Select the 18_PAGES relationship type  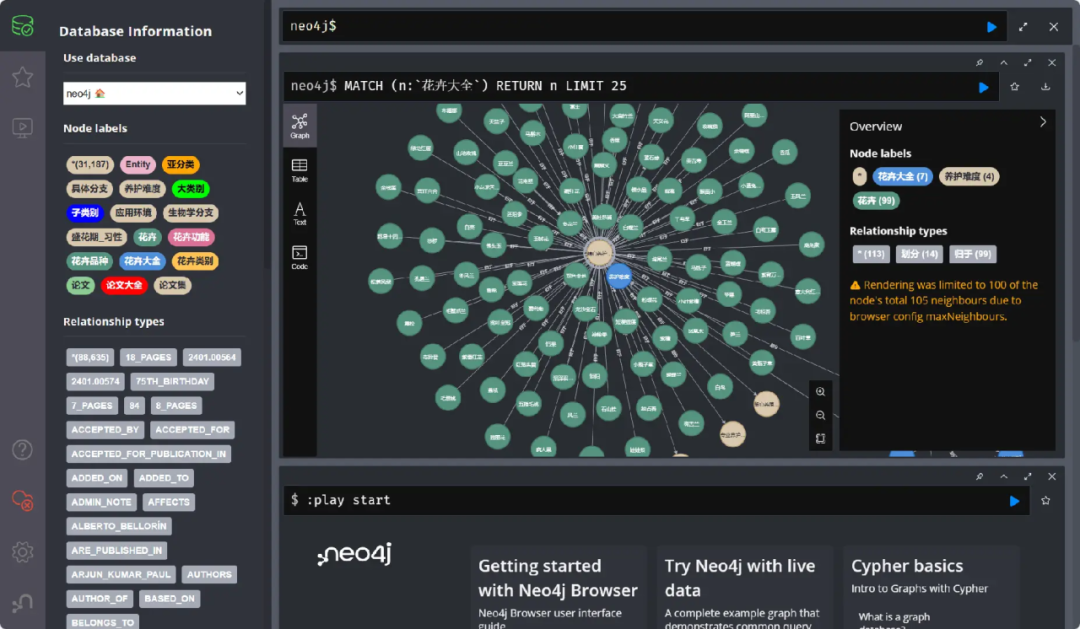tap(148, 358)
